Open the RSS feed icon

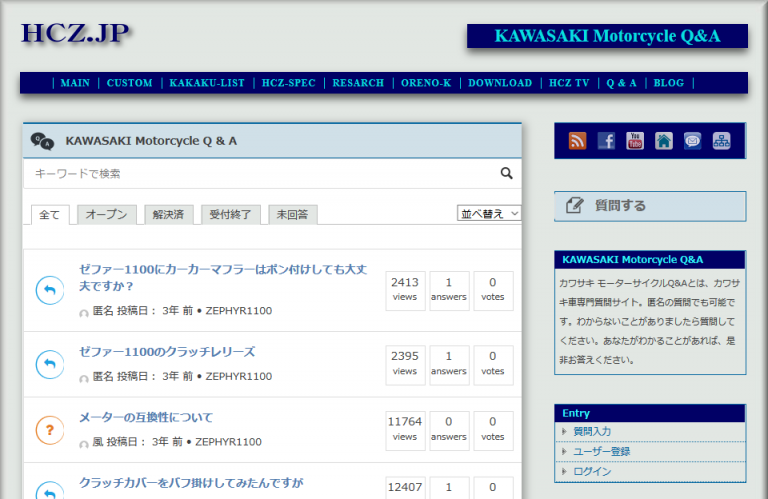pyautogui.click(x=577, y=141)
